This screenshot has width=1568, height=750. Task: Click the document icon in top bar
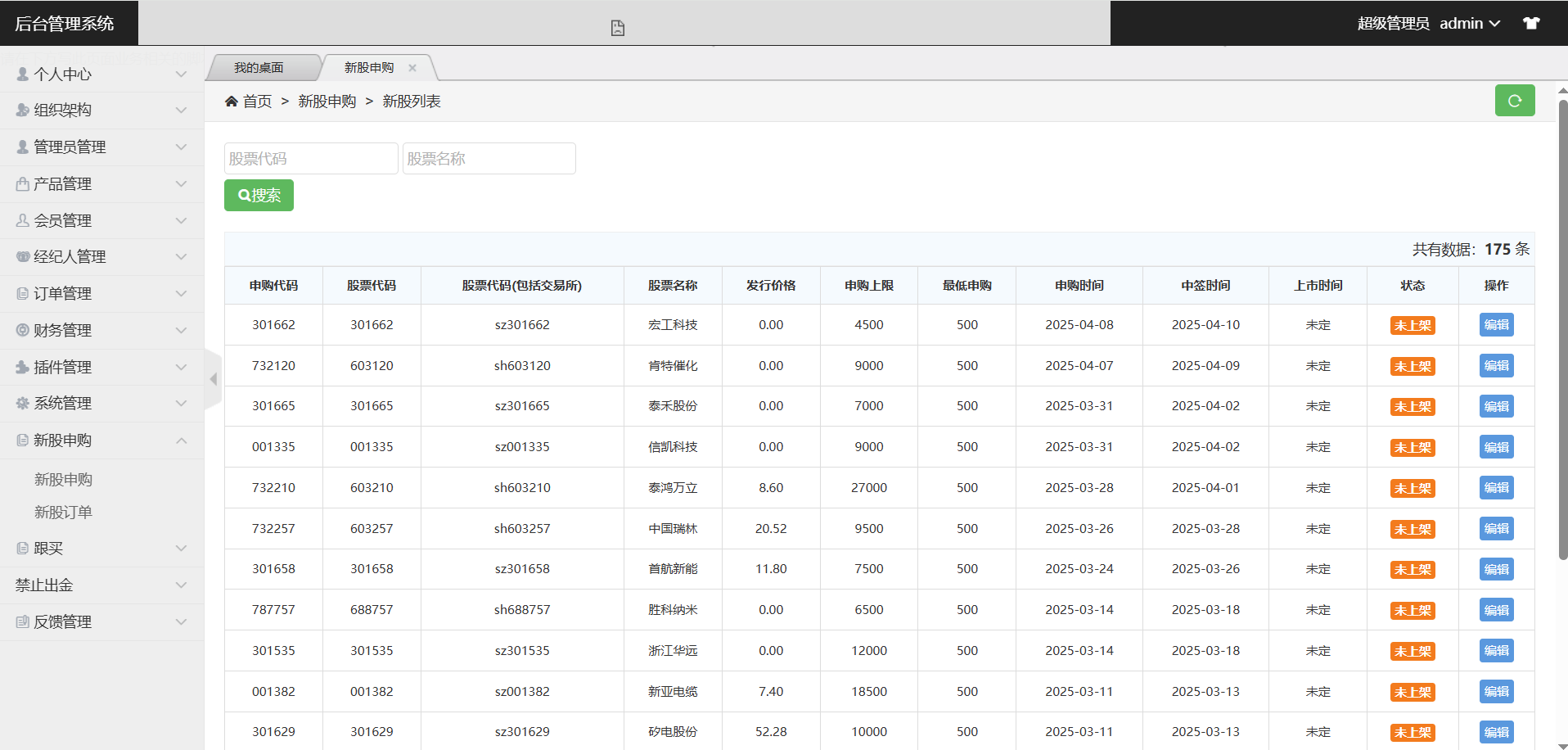coord(618,28)
